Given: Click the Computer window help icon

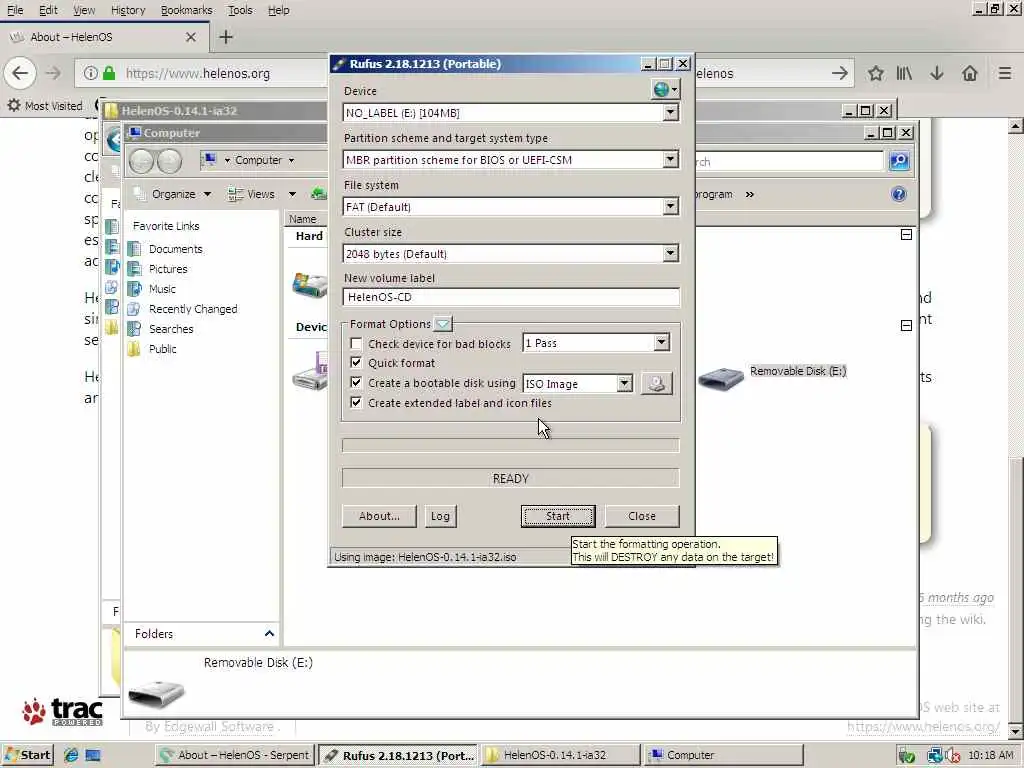Looking at the screenshot, I should click(x=899, y=194).
